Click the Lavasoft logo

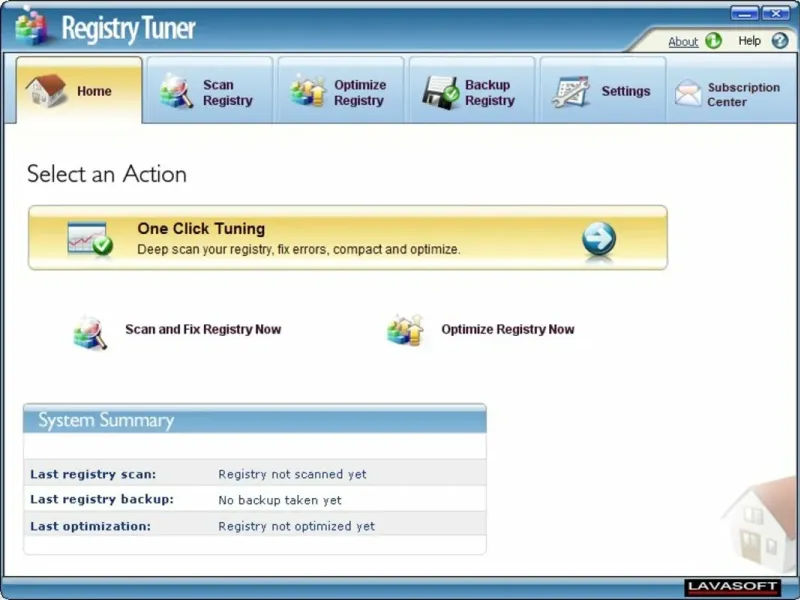732,587
